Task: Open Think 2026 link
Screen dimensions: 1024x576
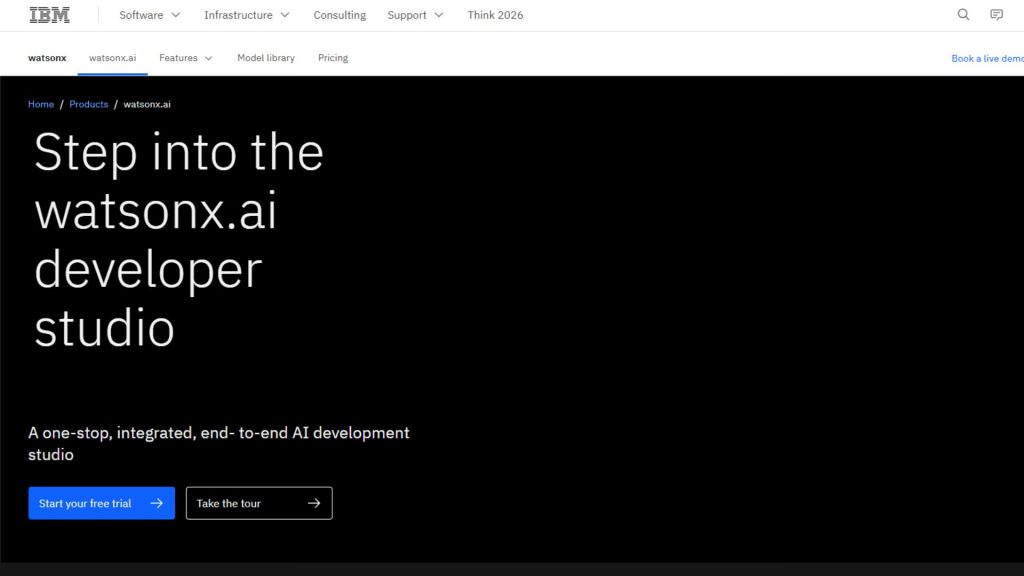Action: click(x=495, y=15)
